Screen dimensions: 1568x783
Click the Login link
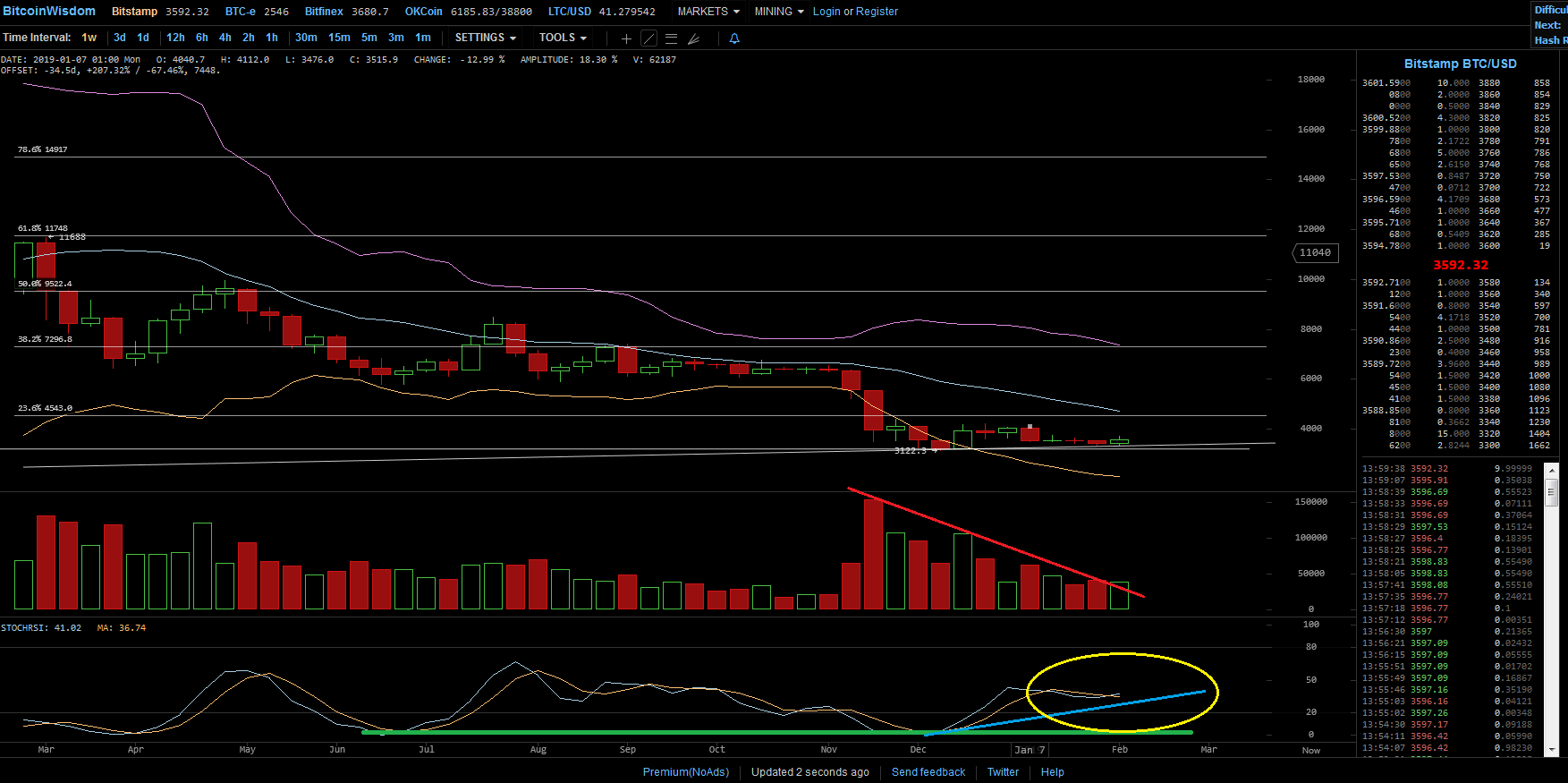[826, 12]
